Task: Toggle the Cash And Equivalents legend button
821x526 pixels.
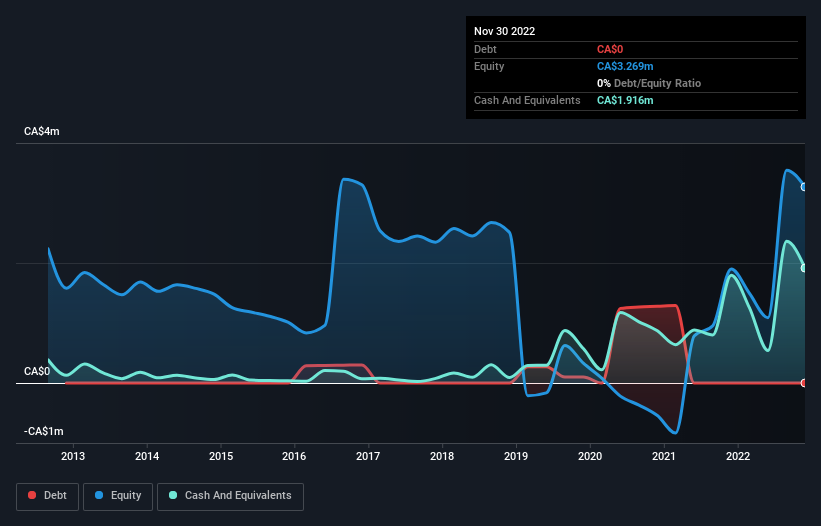Action: coord(230,496)
